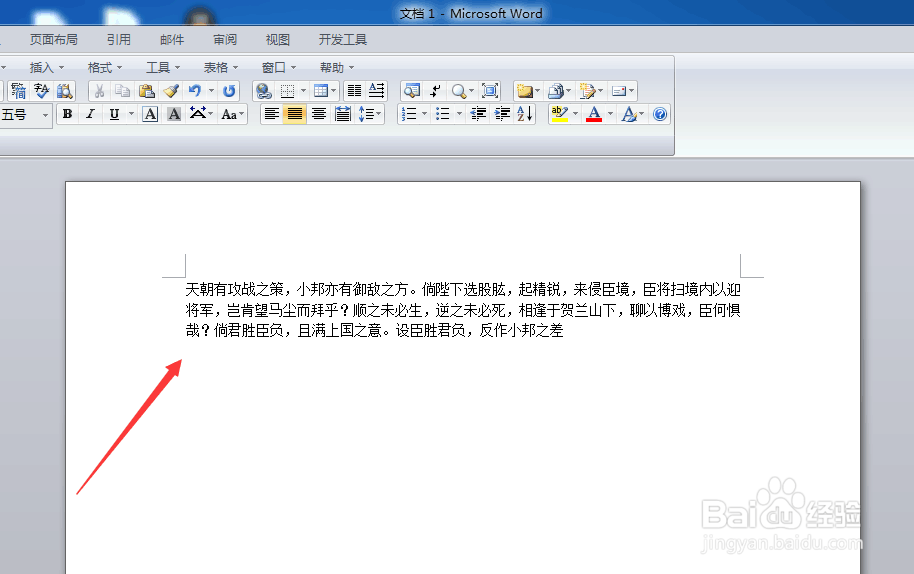914x574 pixels.
Task: Sort text with the A-Z icon
Action: tap(525, 114)
